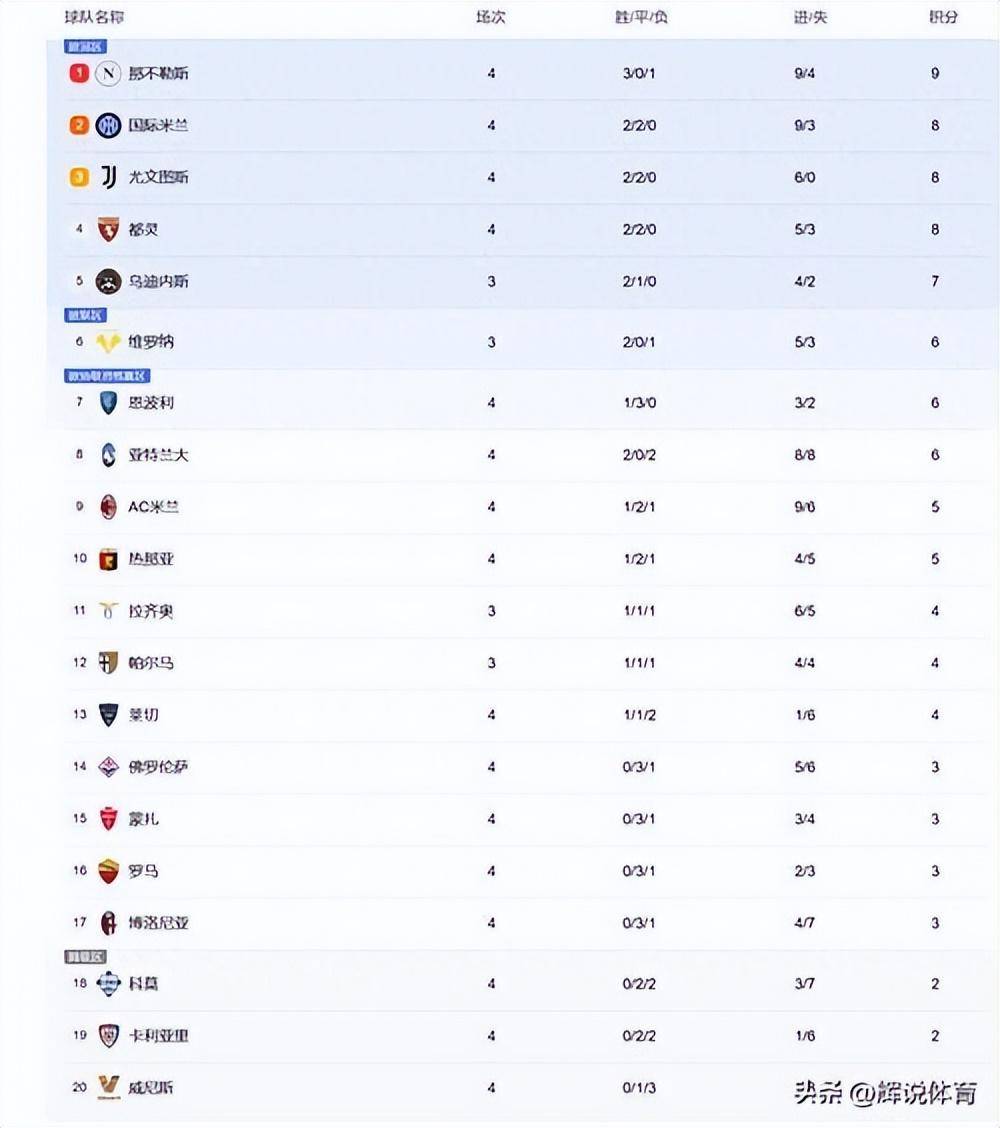1000x1128 pixels.
Task: Click the Fiorentina club crest
Action: pyautogui.click(x=108, y=767)
